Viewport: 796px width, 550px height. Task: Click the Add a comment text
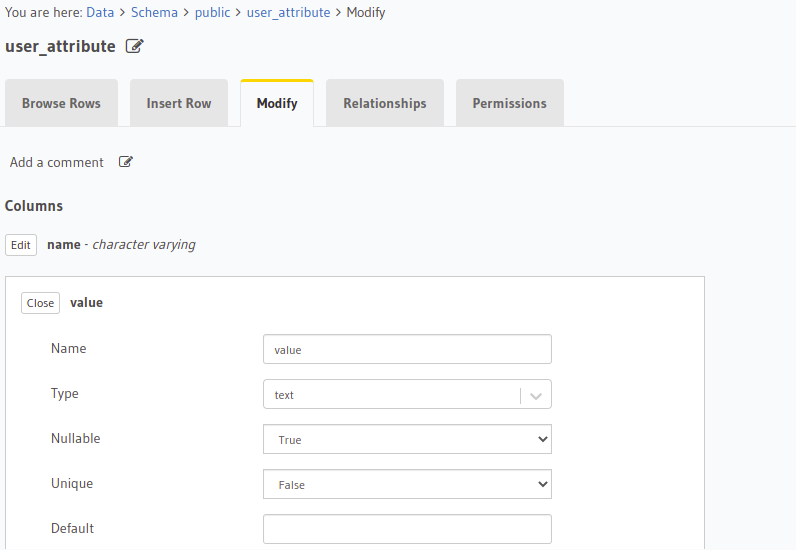click(57, 162)
